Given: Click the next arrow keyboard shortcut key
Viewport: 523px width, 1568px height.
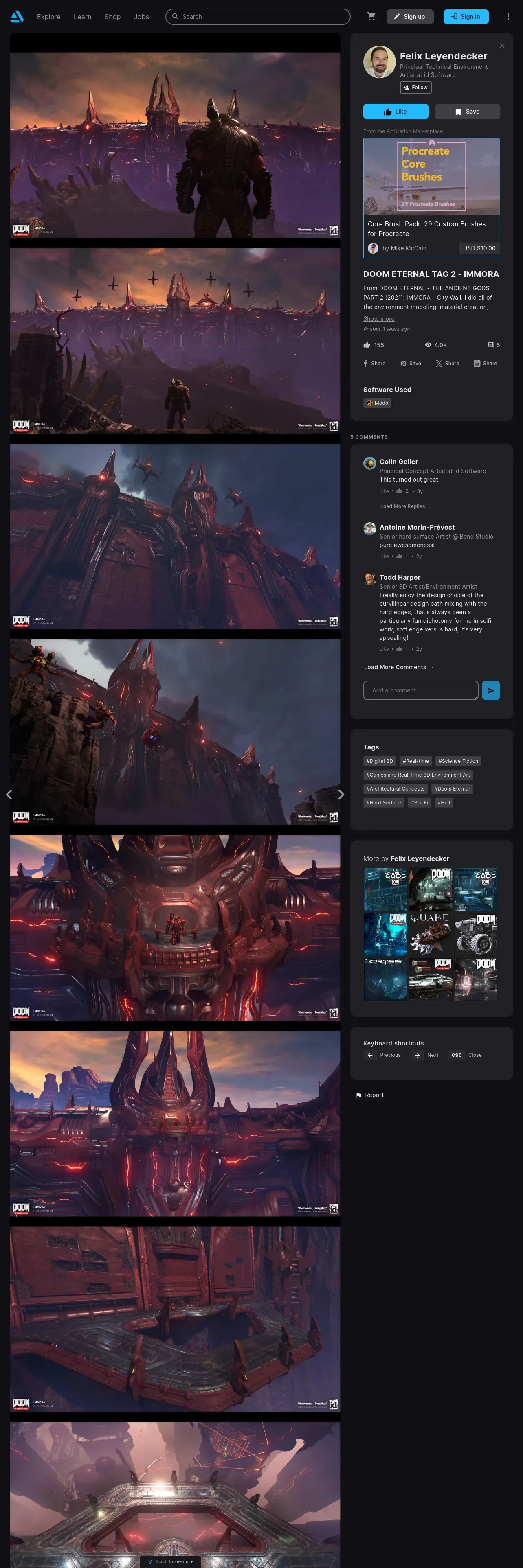Looking at the screenshot, I should (x=417, y=1055).
